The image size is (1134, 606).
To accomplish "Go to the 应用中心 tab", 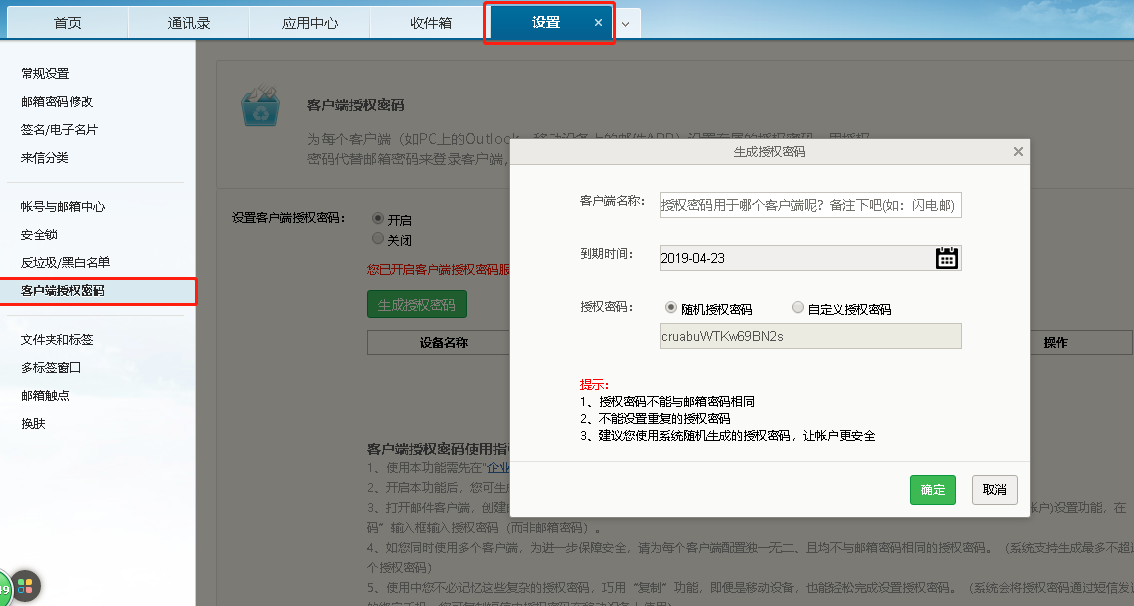I will (309, 21).
